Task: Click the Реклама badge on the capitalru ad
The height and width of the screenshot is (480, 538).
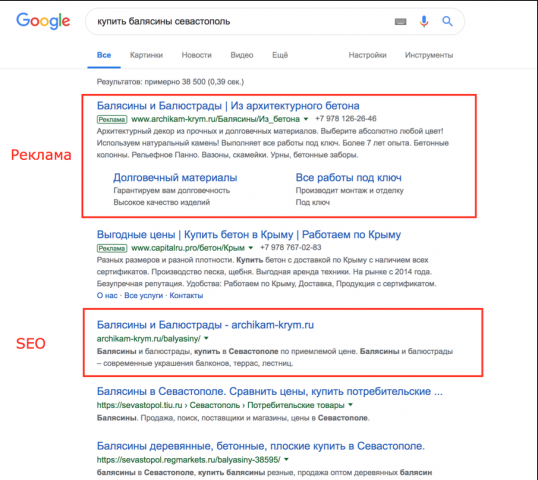Action: click(112, 248)
